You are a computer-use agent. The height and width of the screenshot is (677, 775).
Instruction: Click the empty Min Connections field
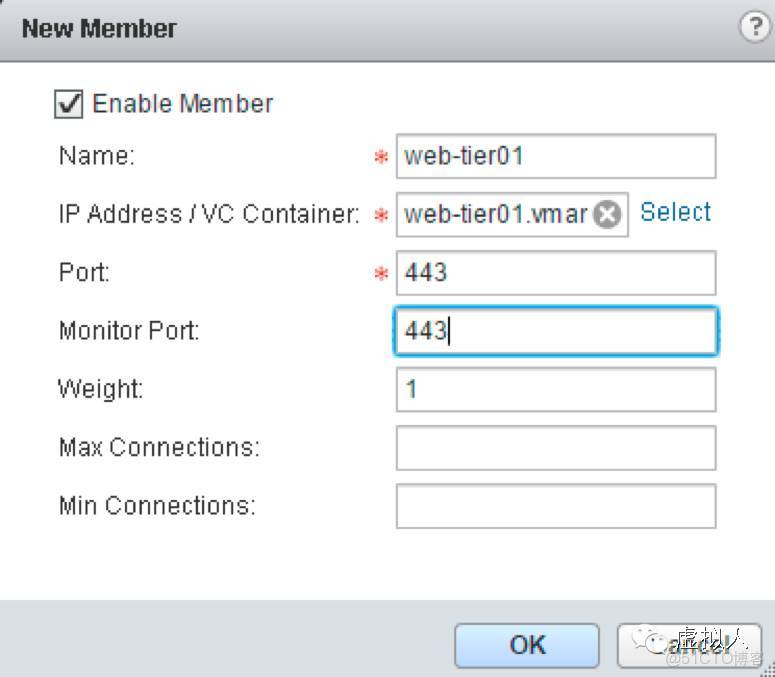click(x=556, y=506)
